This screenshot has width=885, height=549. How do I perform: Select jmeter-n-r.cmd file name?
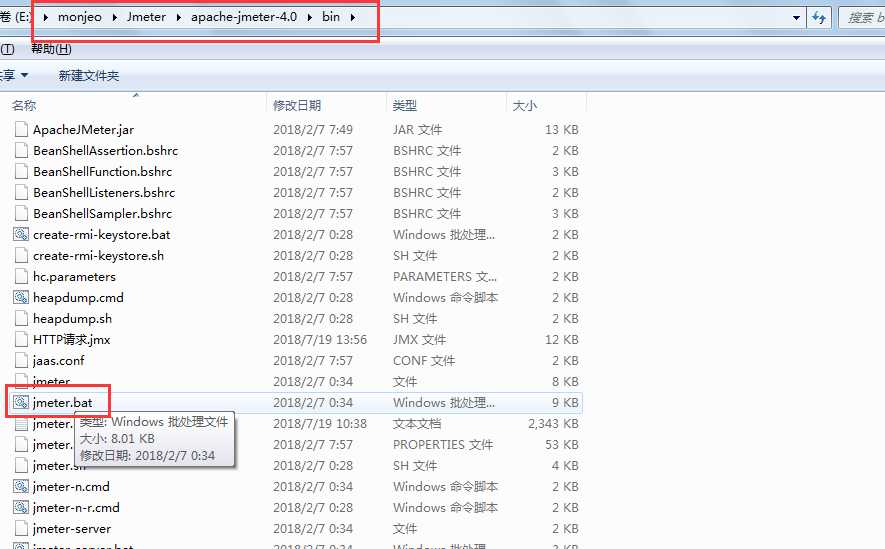(76, 507)
